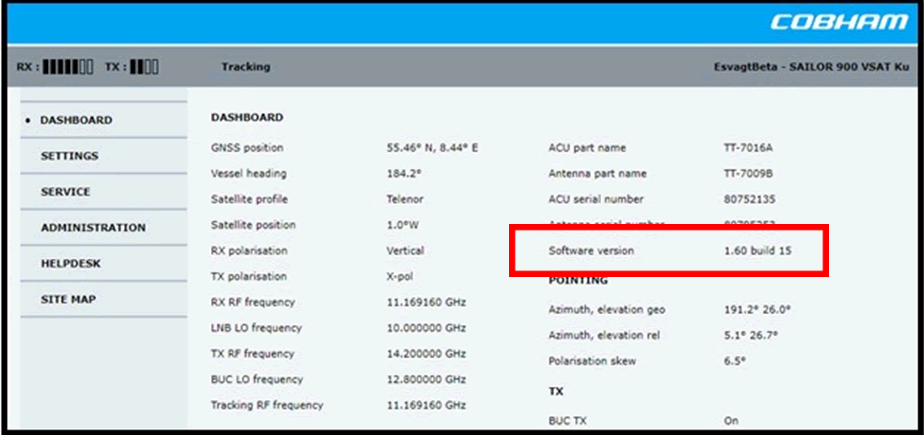The height and width of the screenshot is (435, 924).
Task: Click the Tracking status text
Action: point(245,67)
